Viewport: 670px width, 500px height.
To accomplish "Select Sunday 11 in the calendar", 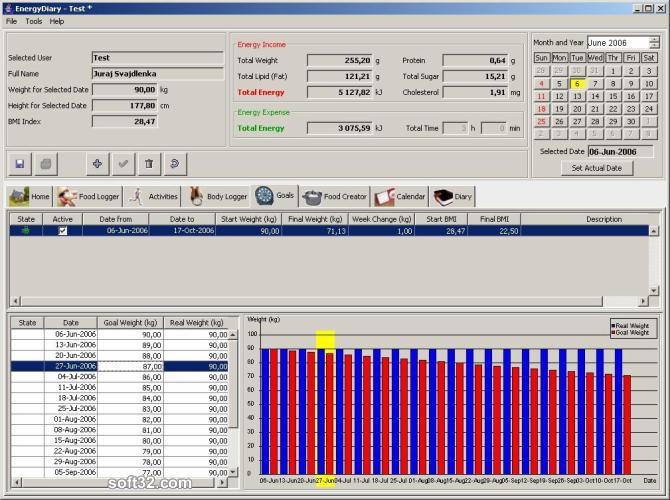I will pos(541,97).
